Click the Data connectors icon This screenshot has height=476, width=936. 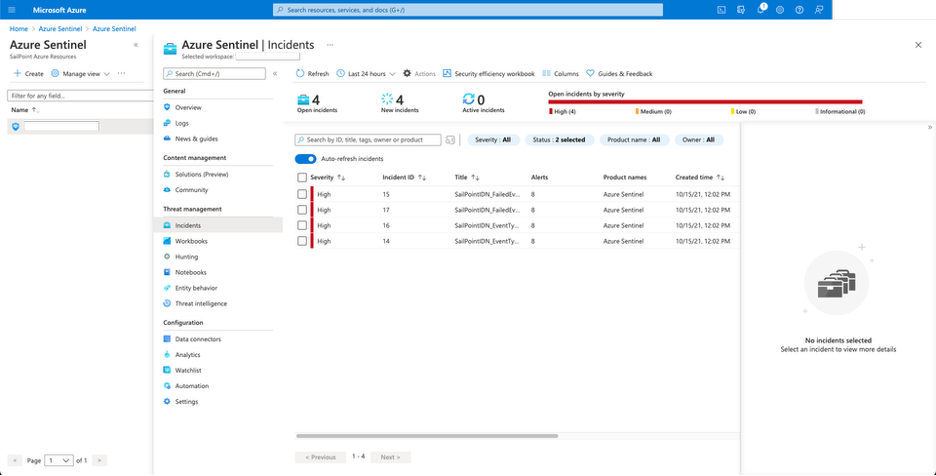[167, 339]
